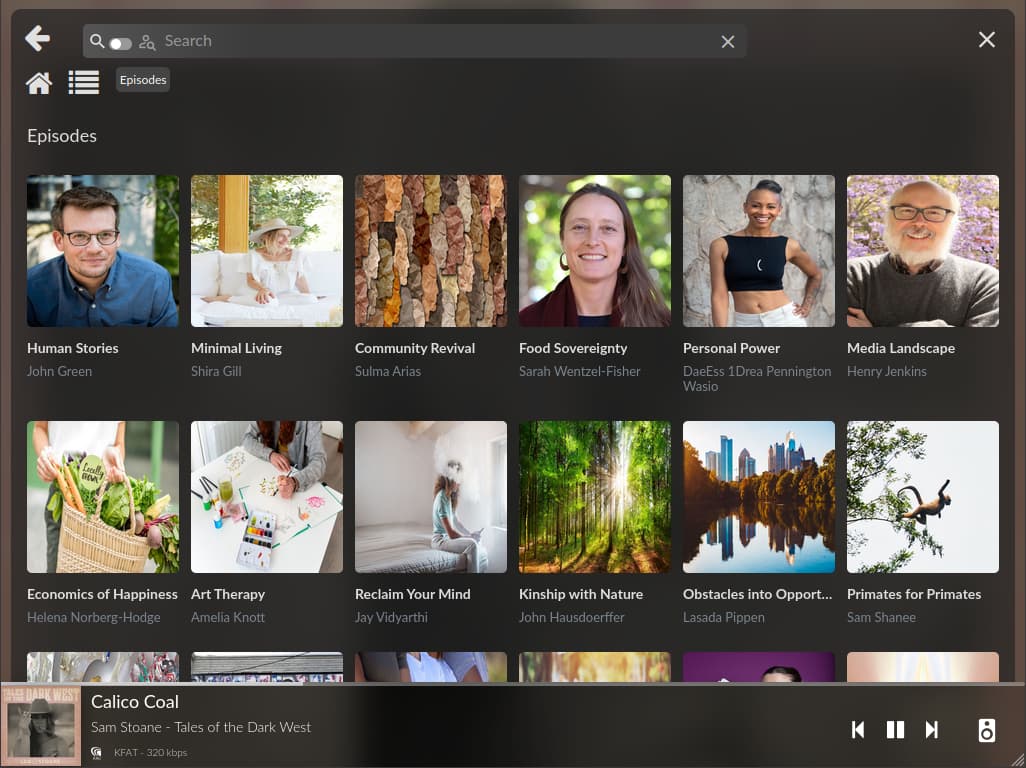Image resolution: width=1026 pixels, height=768 pixels.
Task: Open the Minimal Living episode title
Action: [236, 348]
